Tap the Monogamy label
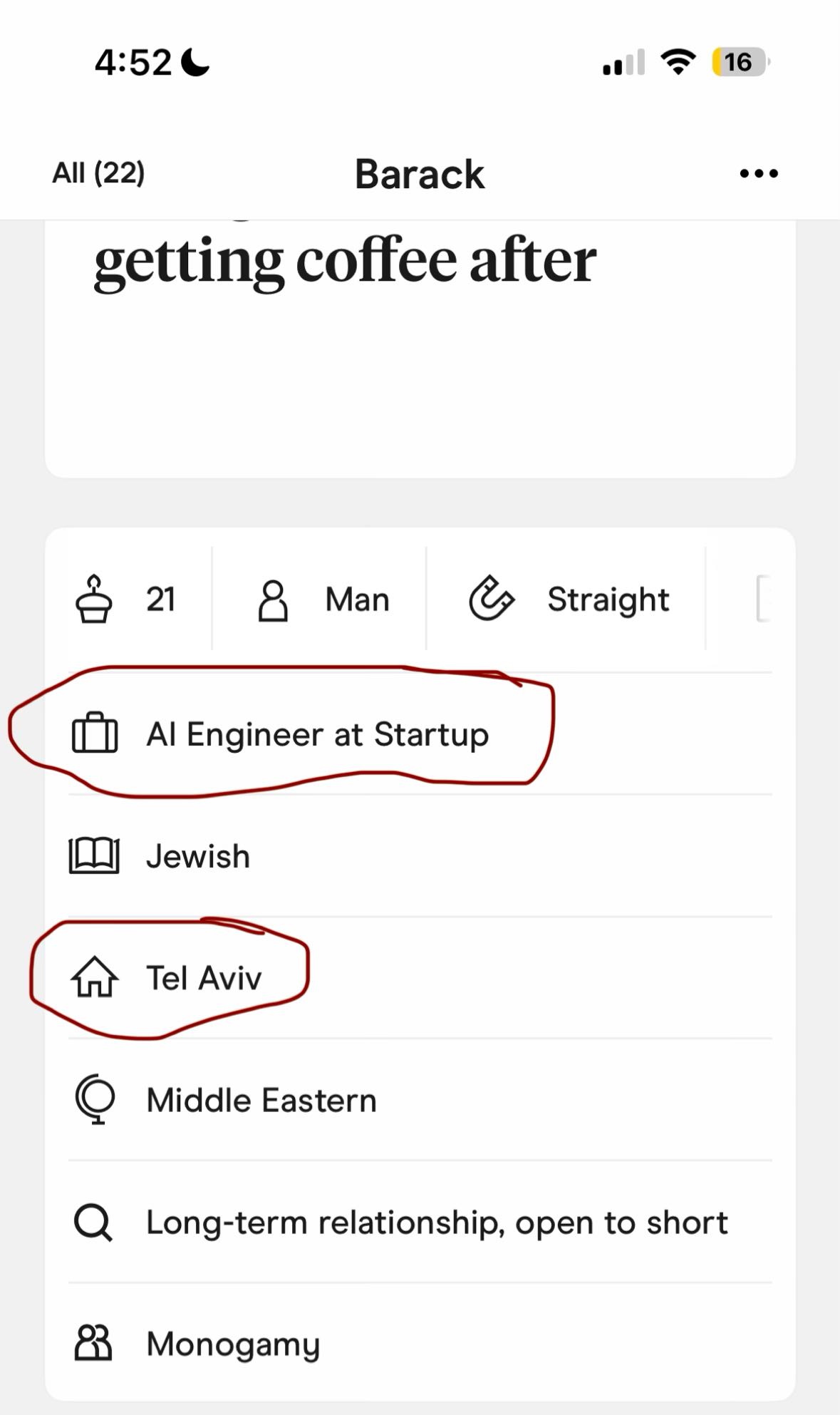 (x=233, y=1345)
